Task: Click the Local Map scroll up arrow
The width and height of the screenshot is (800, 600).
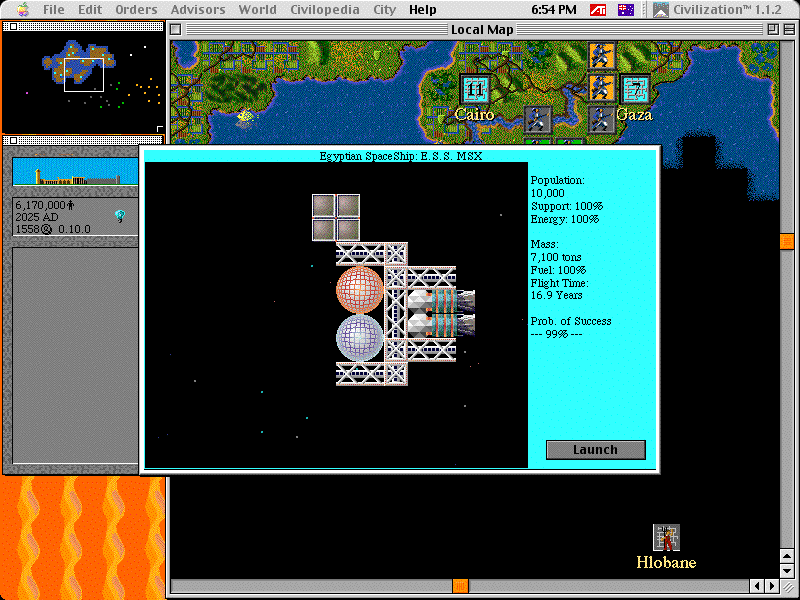Action: [x=787, y=556]
